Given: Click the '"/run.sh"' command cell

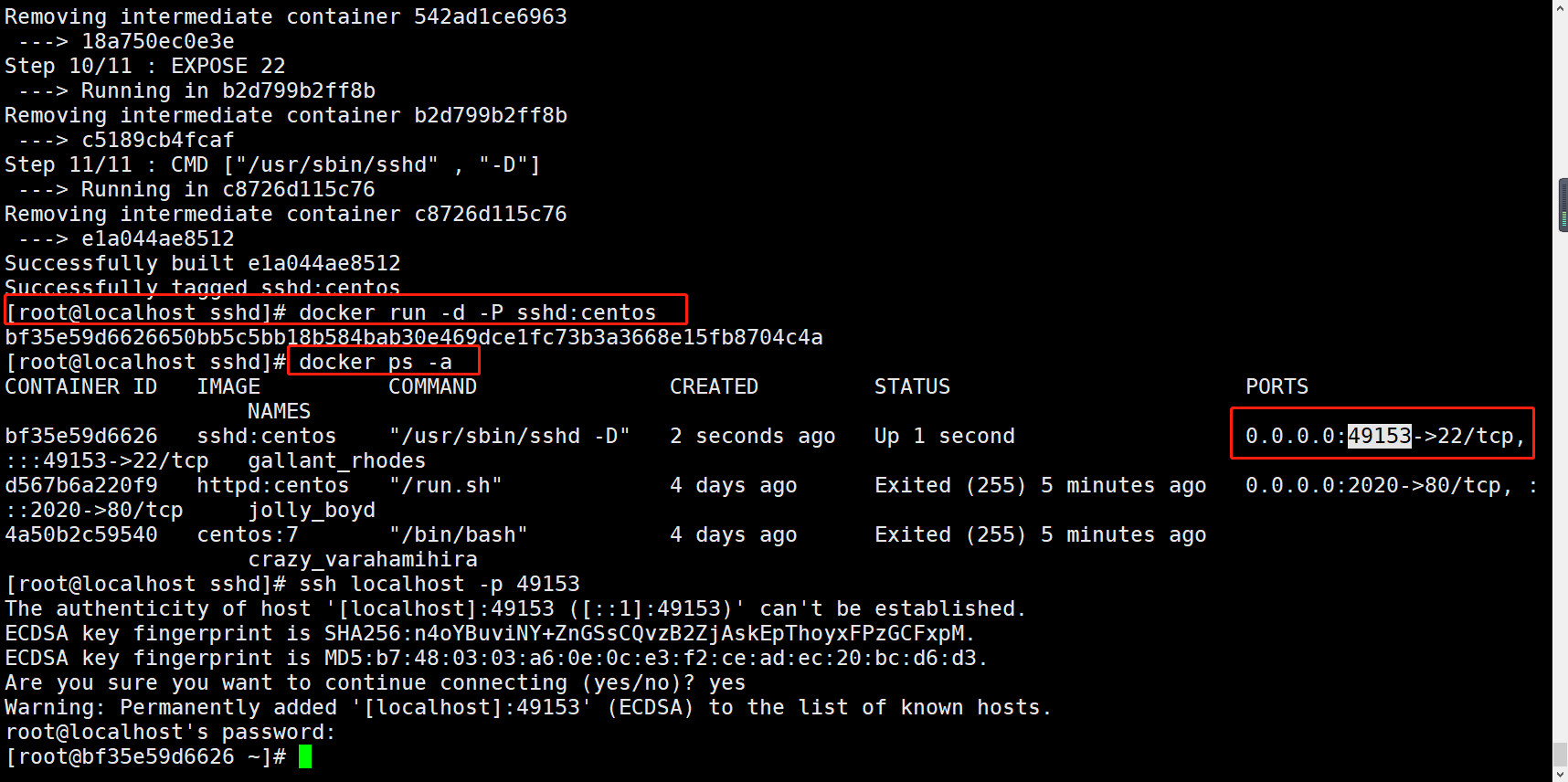Looking at the screenshot, I should click(446, 485).
